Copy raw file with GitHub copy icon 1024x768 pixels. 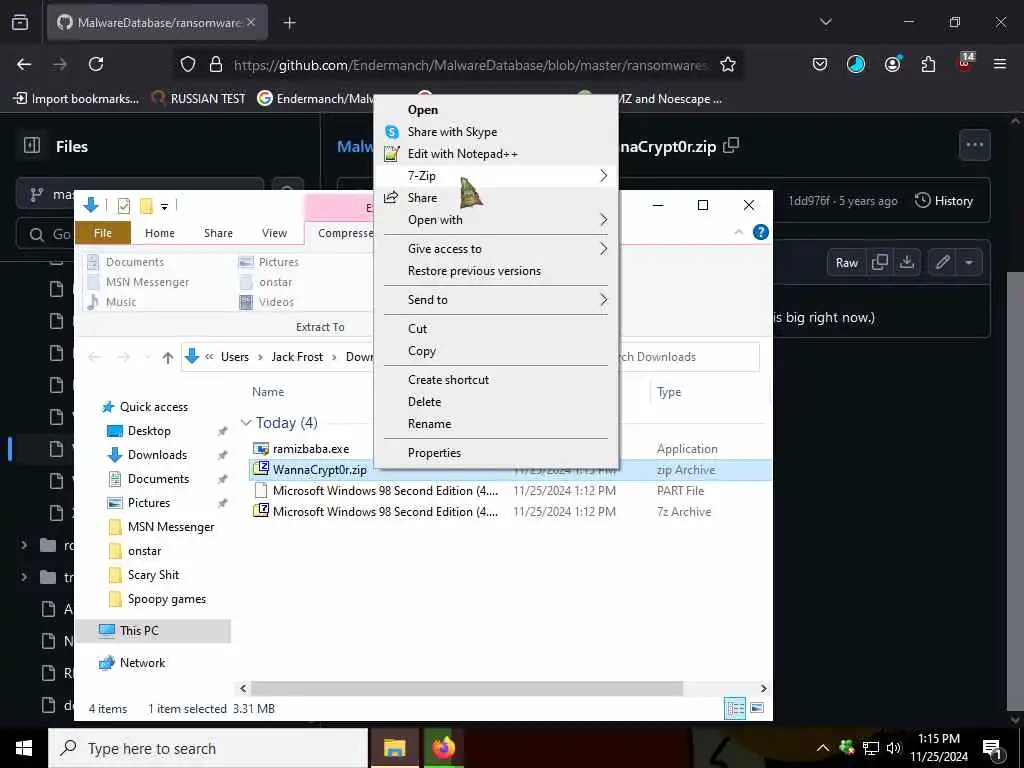[880, 263]
